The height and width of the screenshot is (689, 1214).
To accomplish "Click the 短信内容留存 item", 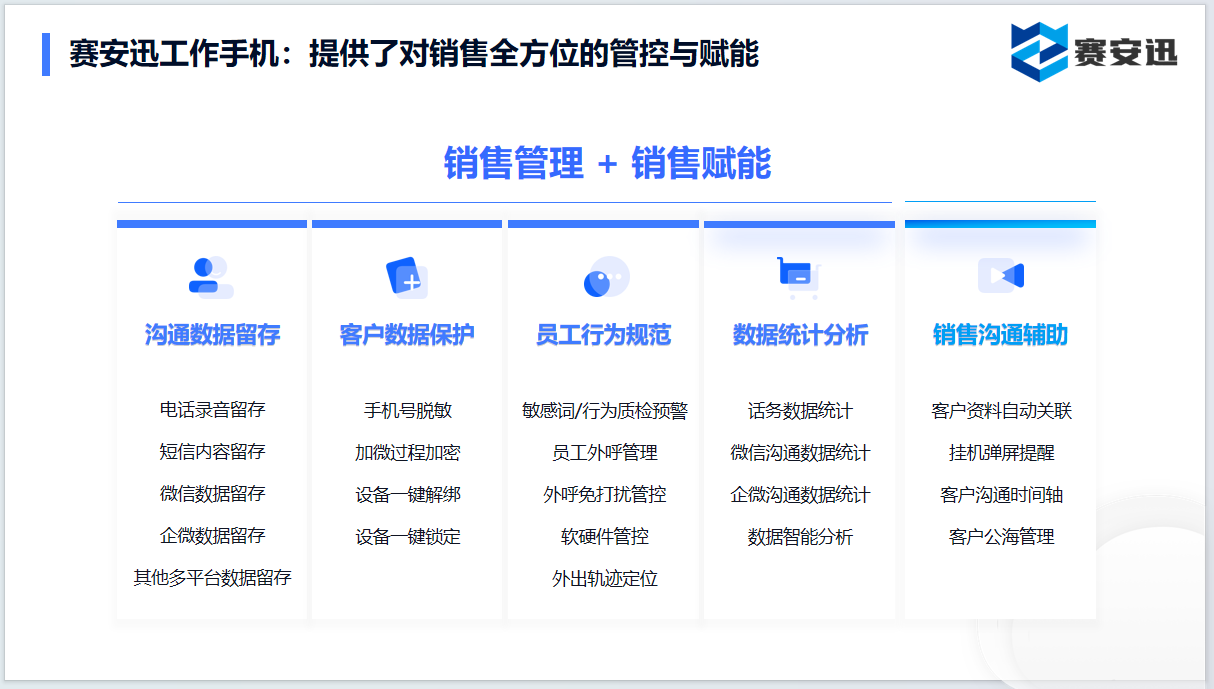I will coord(212,452).
